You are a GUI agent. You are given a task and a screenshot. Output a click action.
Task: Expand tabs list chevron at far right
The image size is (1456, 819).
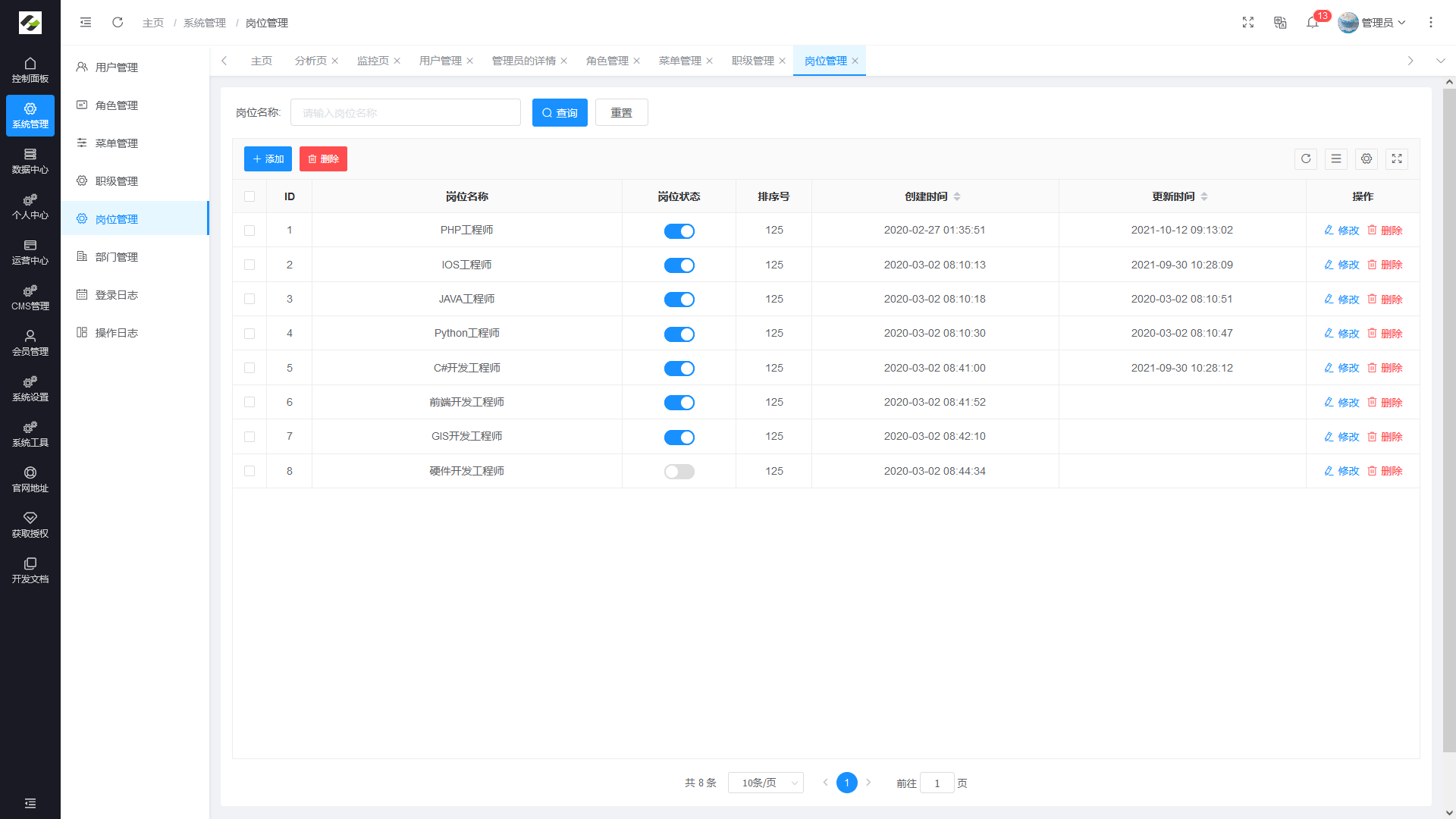(x=1440, y=61)
